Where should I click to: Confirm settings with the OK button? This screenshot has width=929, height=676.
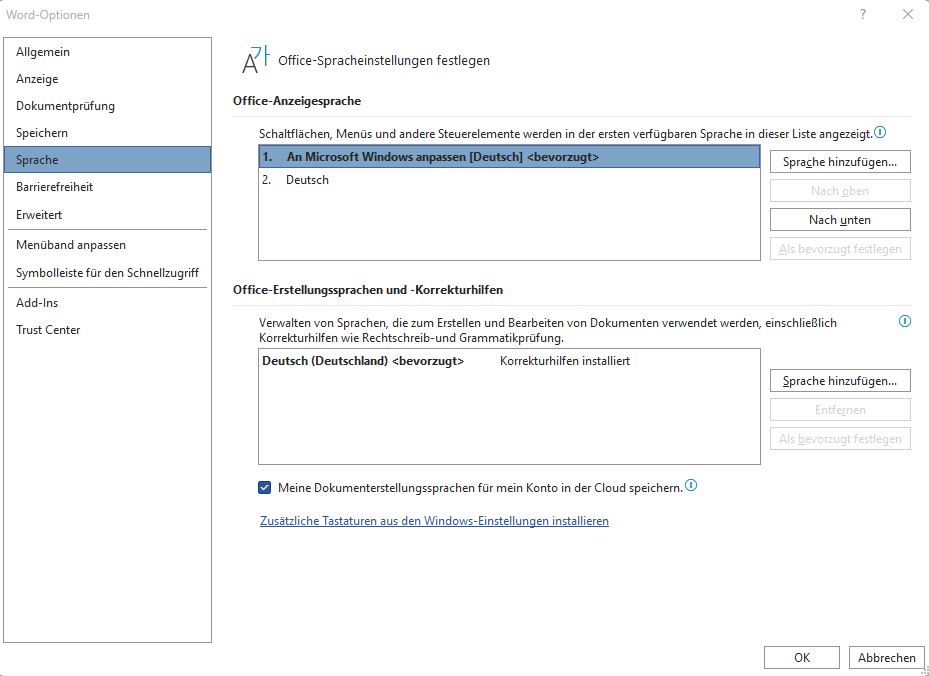coord(801,657)
